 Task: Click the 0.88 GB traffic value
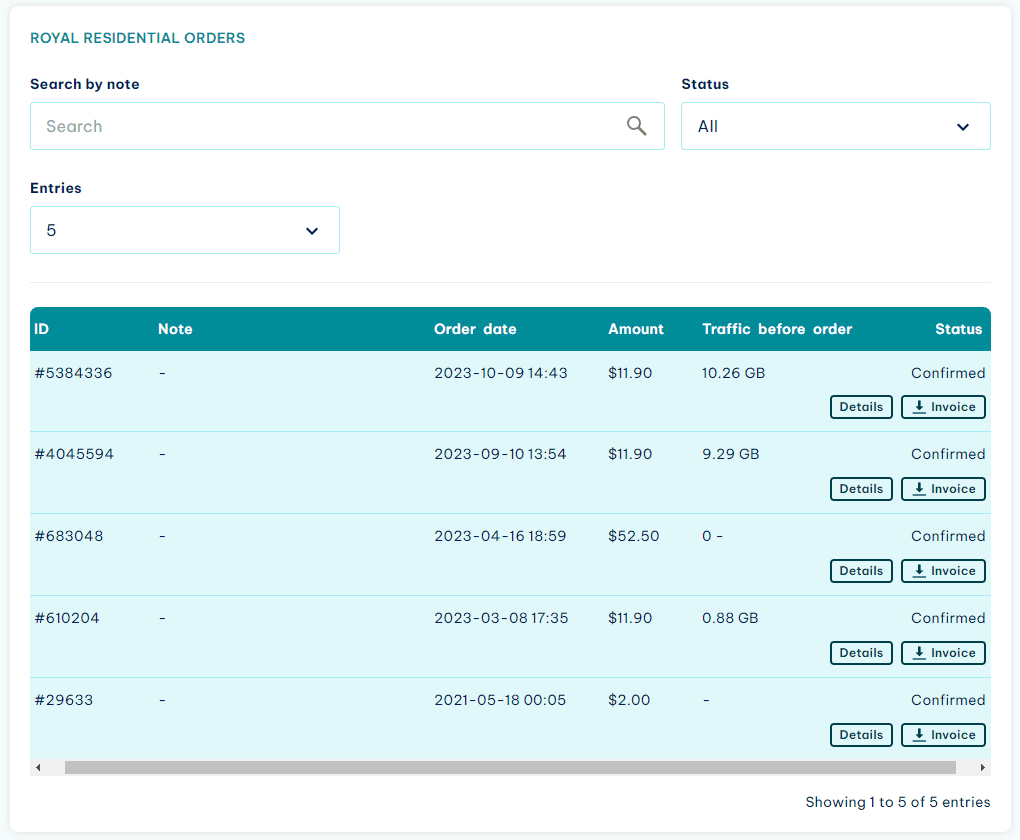pyautogui.click(x=730, y=618)
